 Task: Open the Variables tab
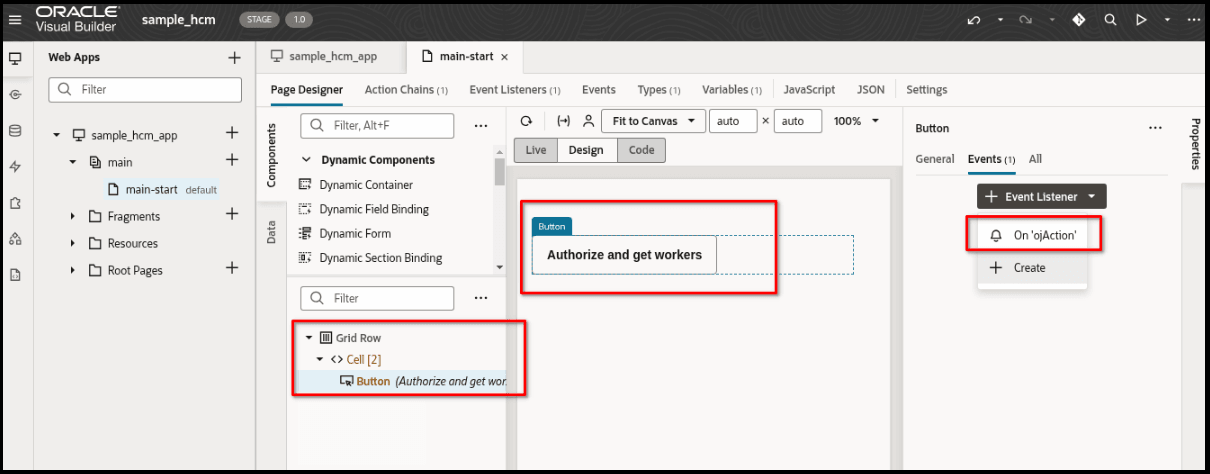pyautogui.click(x=732, y=90)
